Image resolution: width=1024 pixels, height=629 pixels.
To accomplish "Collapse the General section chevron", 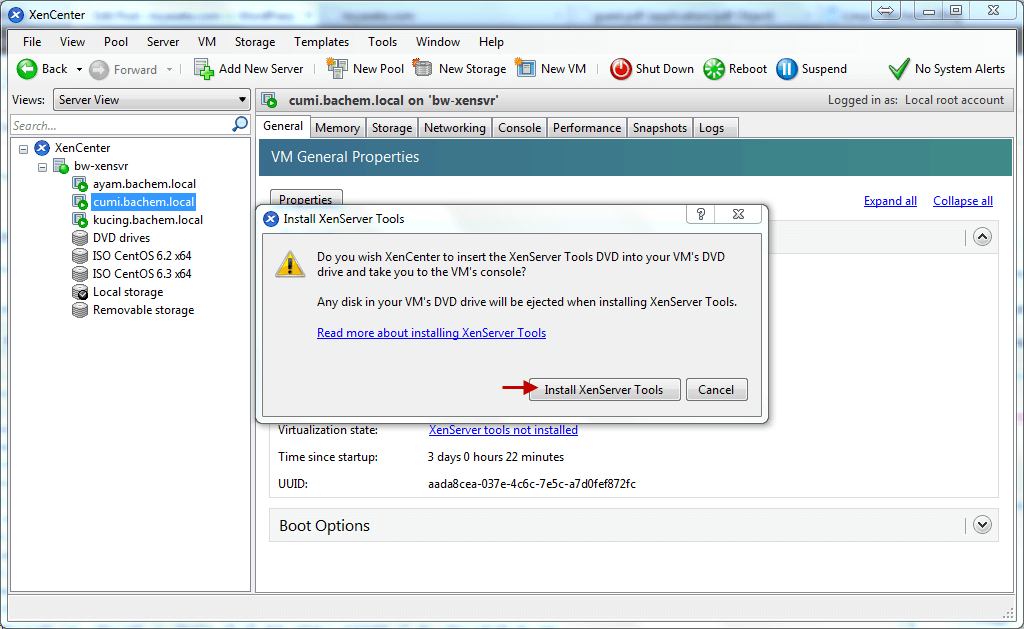I will (982, 237).
